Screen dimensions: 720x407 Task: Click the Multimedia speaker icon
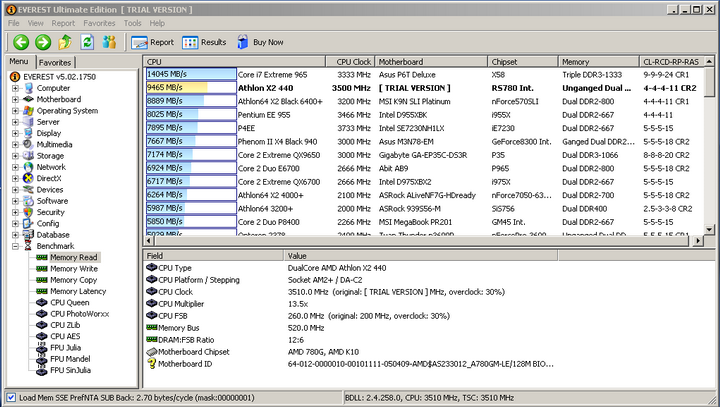pyautogui.click(x=28, y=144)
